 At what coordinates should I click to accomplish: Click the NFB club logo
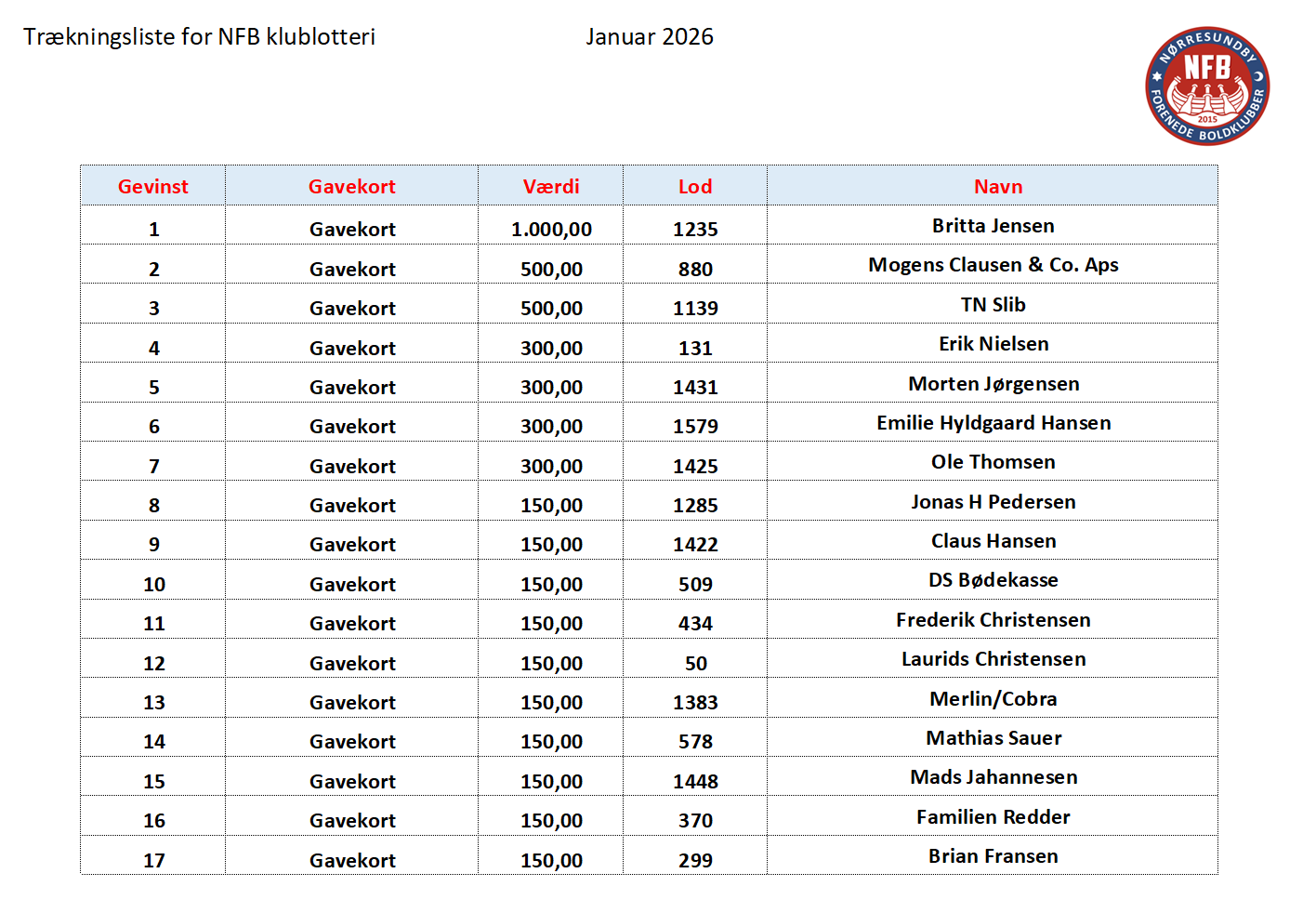pyautogui.click(x=1206, y=86)
